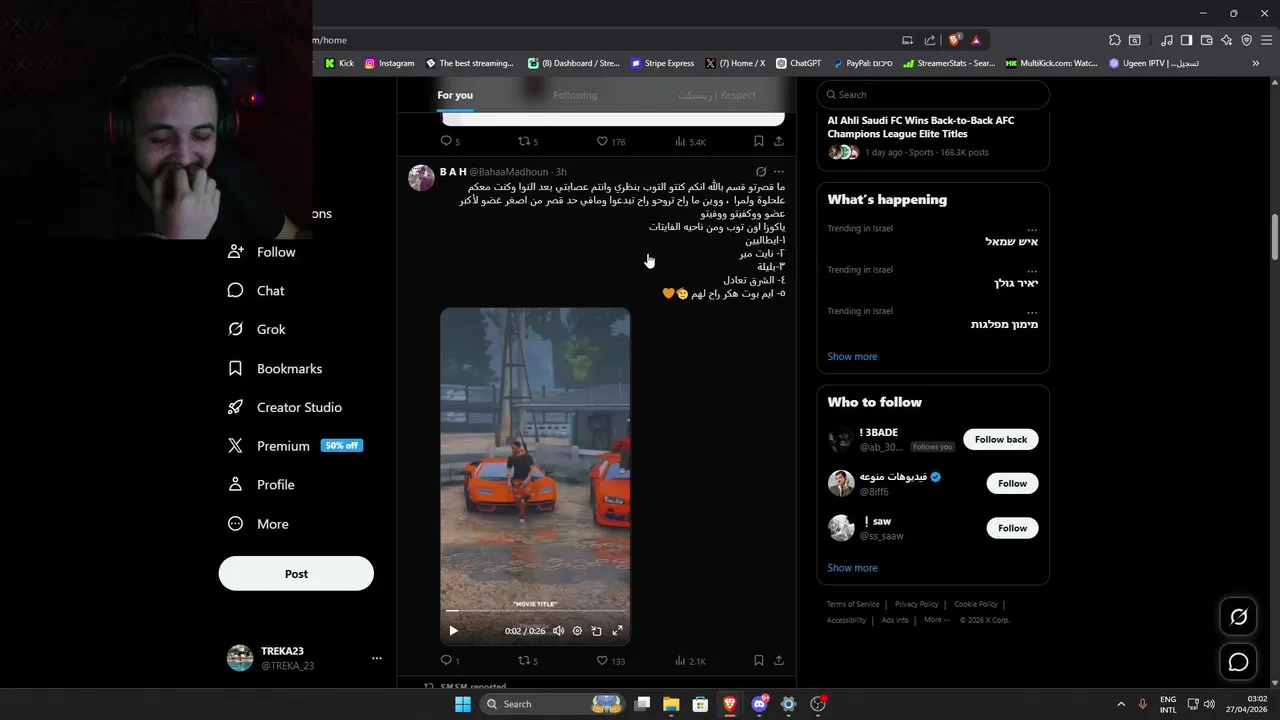Viewport: 1280px width, 720px height.
Task: Switch to the Respect list tab
Action: (717, 95)
